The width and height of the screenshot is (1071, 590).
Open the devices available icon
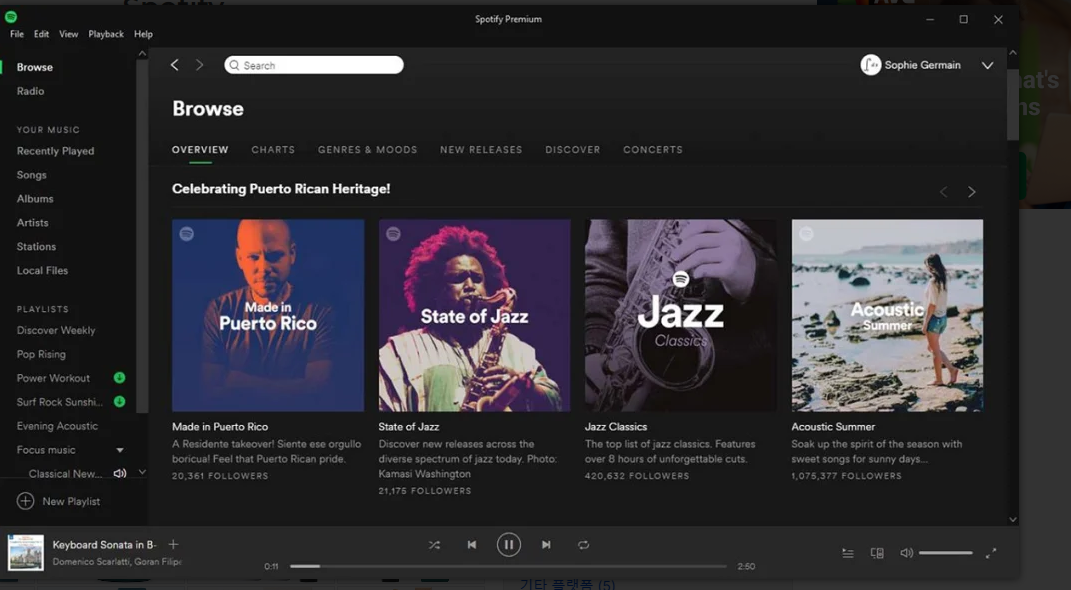pos(877,553)
